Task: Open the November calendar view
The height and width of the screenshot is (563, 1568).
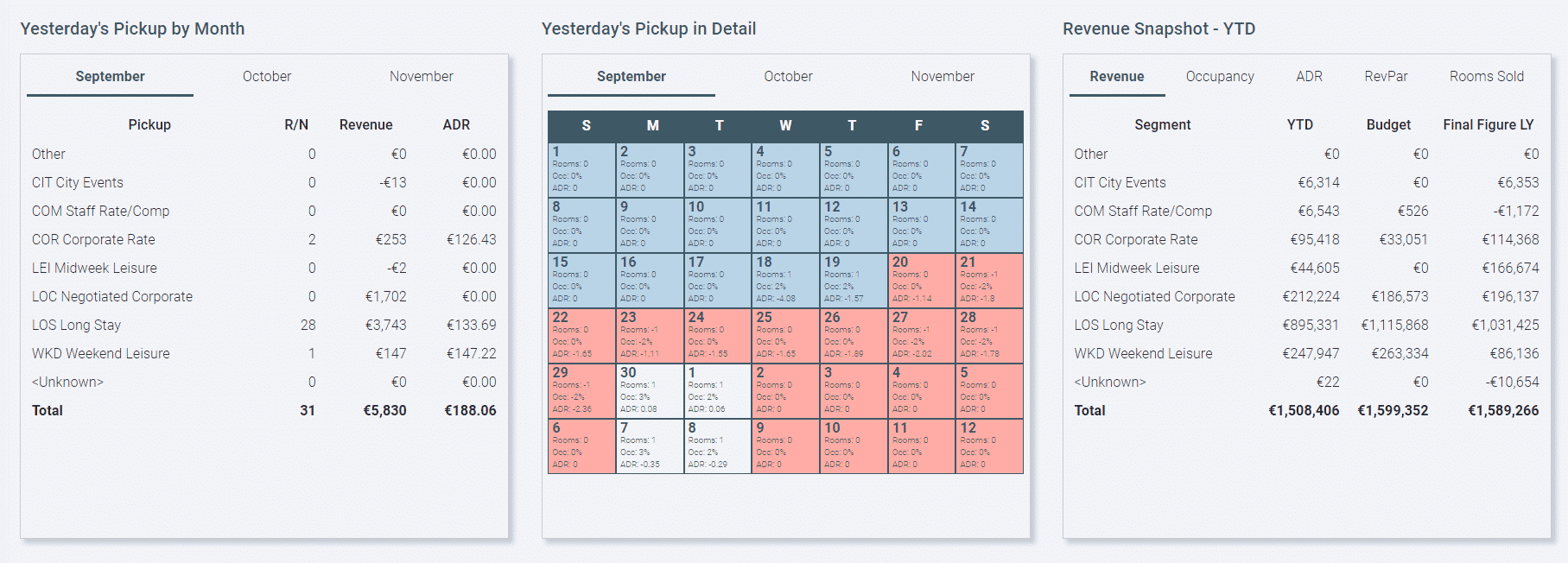Action: pyautogui.click(x=942, y=76)
